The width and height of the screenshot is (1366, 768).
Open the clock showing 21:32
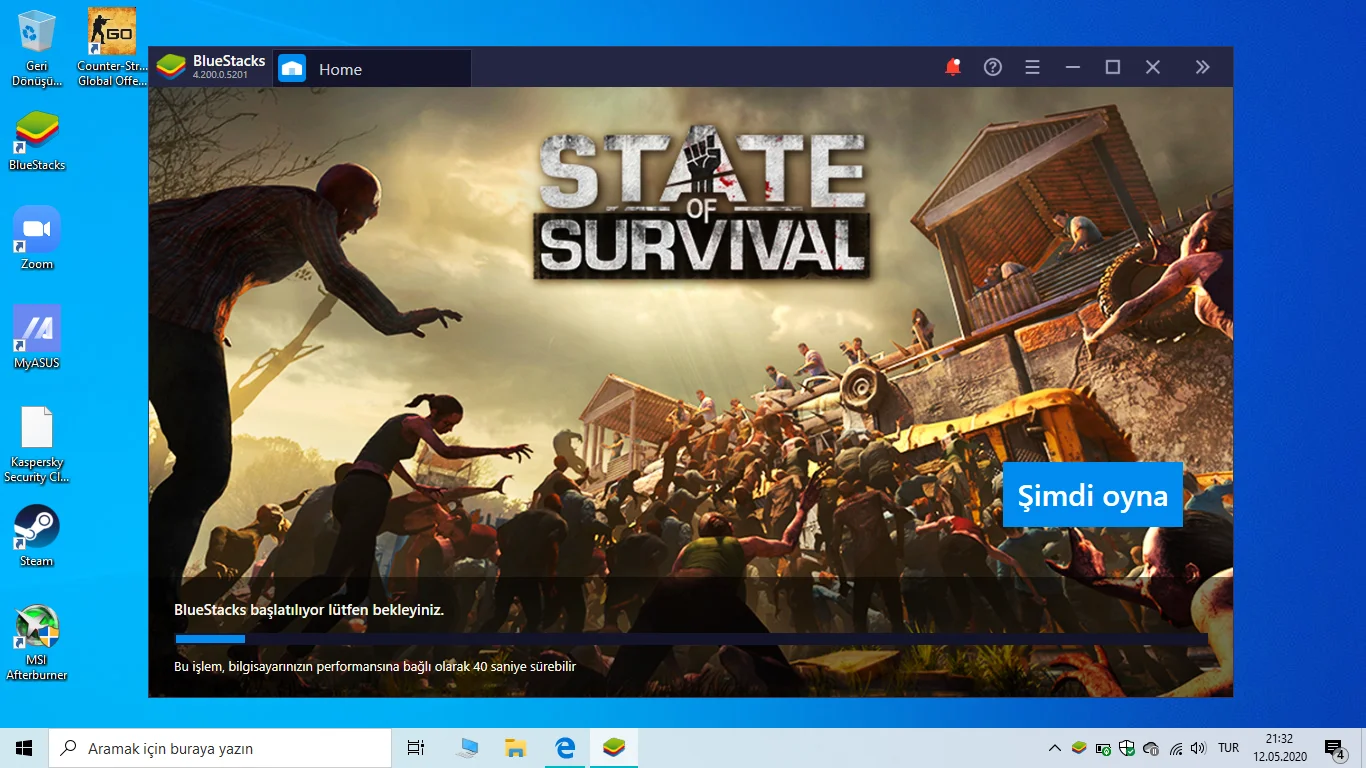(1278, 748)
